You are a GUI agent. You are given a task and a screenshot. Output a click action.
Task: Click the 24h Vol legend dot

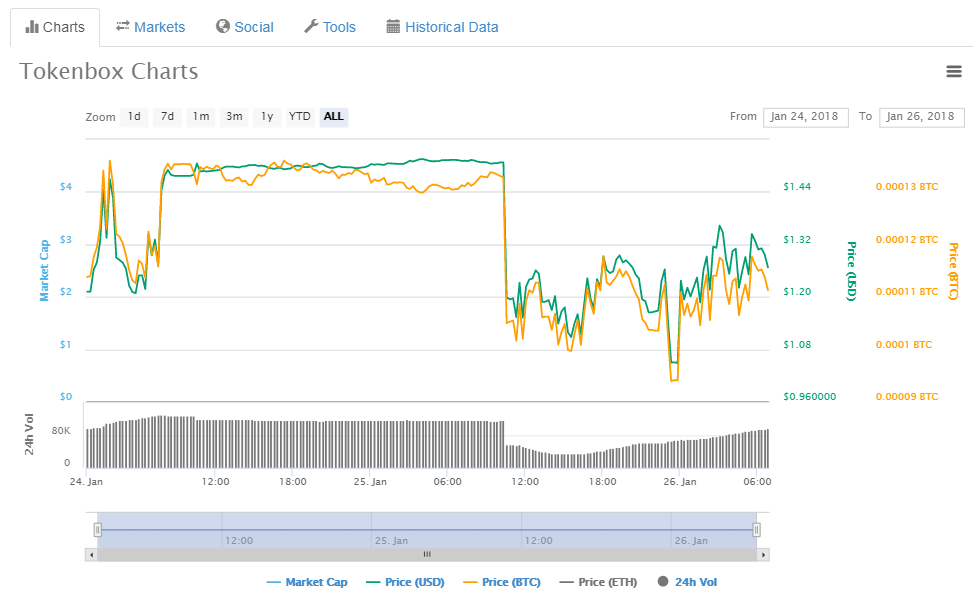[663, 582]
